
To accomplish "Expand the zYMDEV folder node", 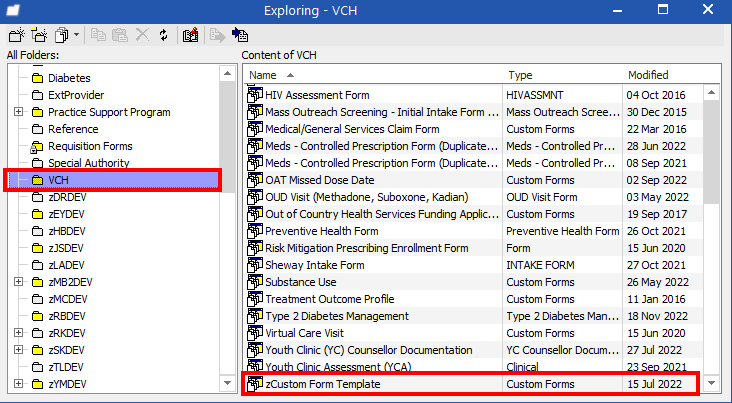I will pyautogui.click(x=18, y=383).
